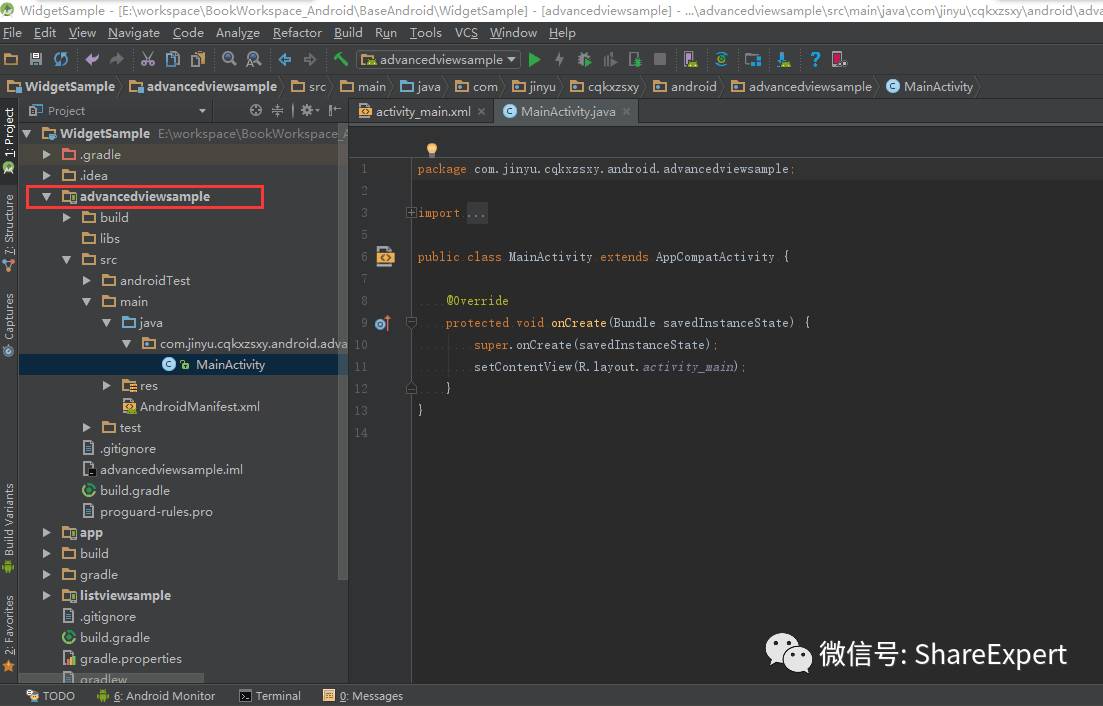Click the Copy icon in toolbar
Image resolution: width=1103 pixels, height=706 pixels.
coord(172,60)
